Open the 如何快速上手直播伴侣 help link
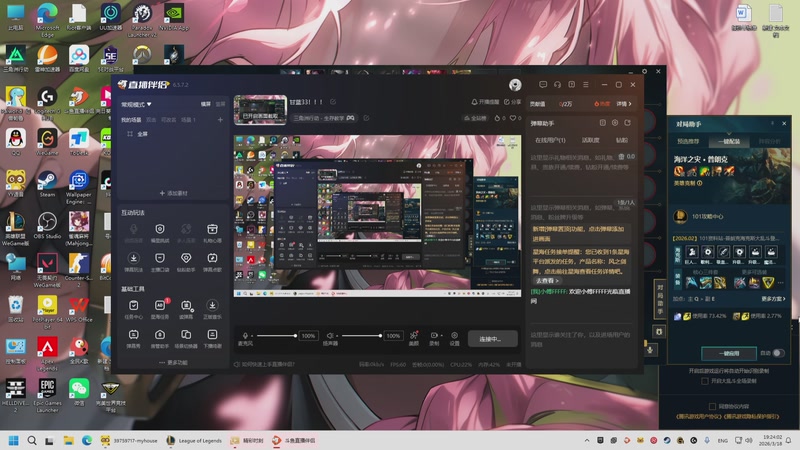 [264, 364]
